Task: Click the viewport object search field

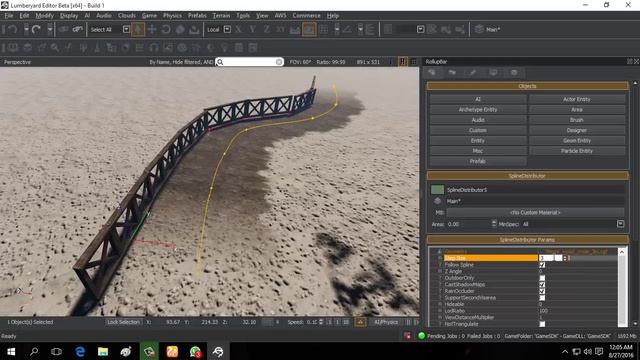Action: (249, 62)
